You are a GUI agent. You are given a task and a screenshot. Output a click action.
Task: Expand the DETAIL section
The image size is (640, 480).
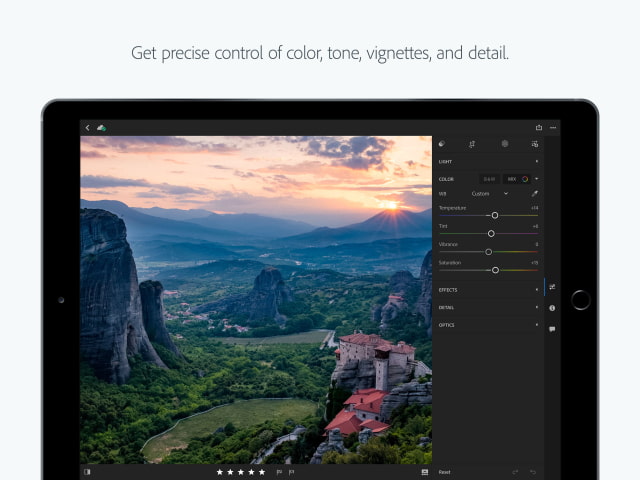488,307
